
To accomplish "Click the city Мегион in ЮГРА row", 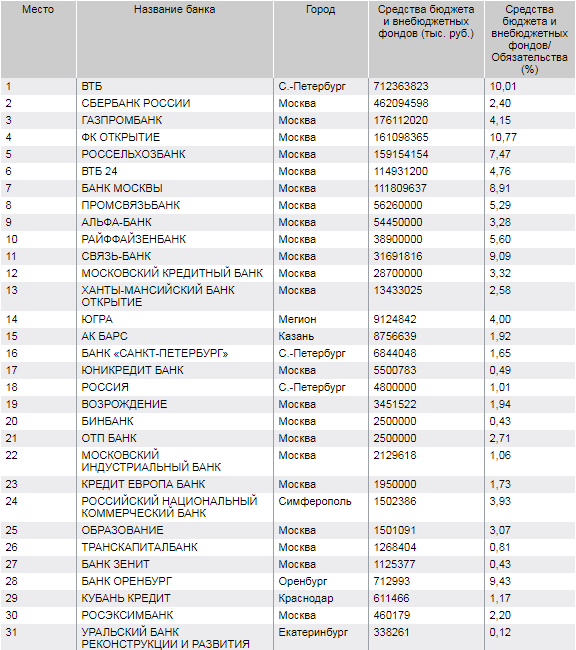I will click(297, 320).
